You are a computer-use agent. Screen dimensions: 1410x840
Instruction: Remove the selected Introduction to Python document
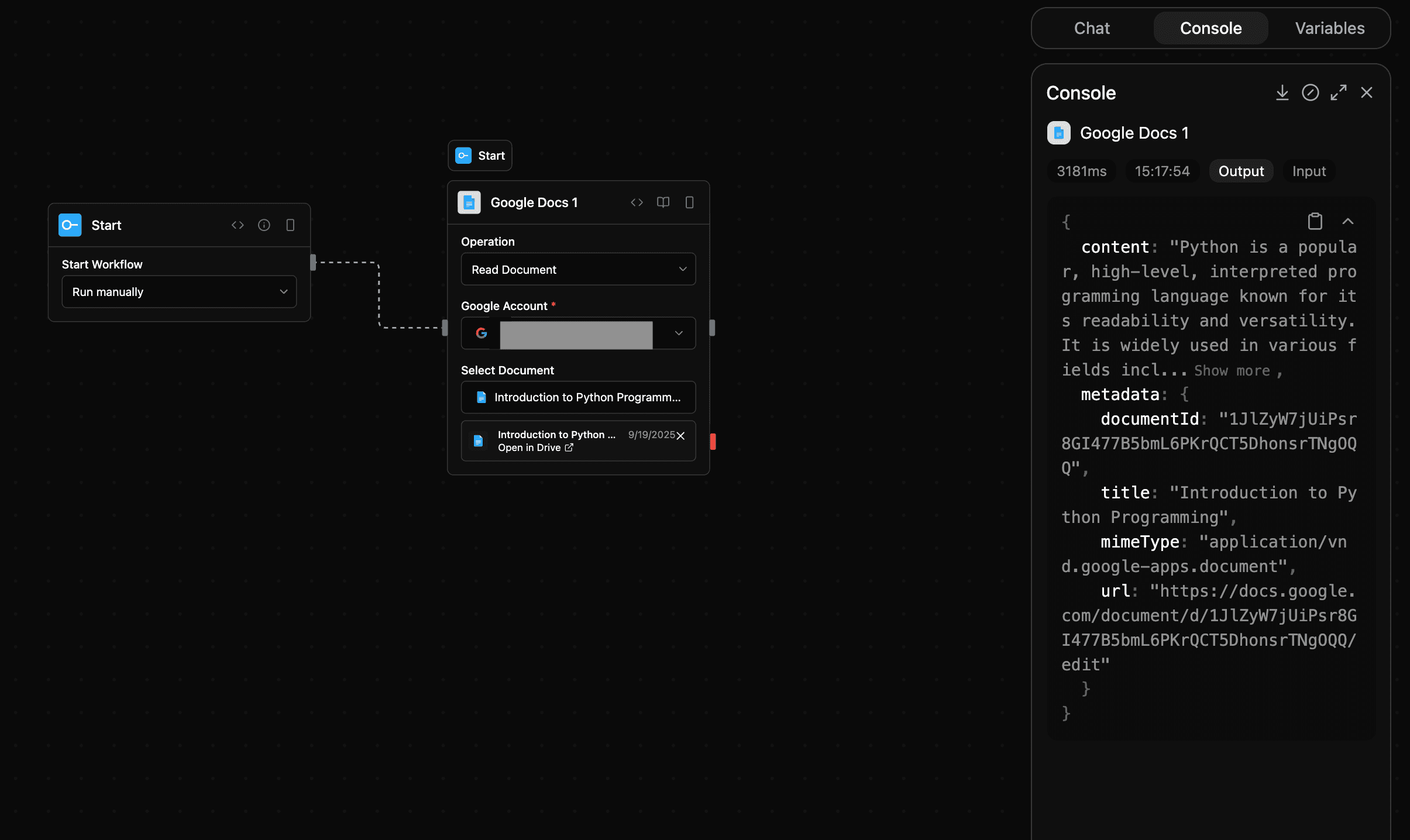pyautogui.click(x=680, y=436)
